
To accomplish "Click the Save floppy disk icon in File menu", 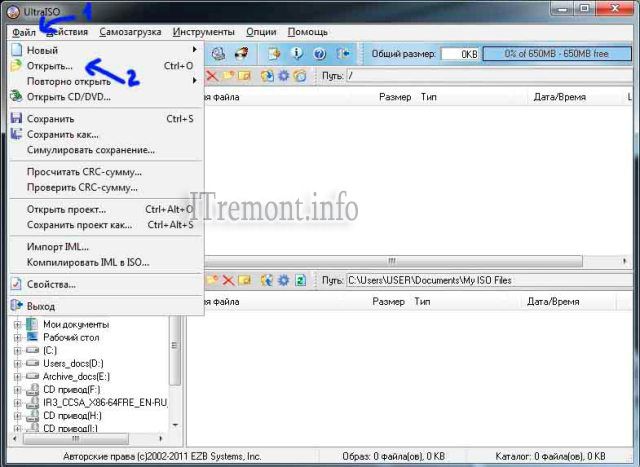I will (x=16, y=118).
